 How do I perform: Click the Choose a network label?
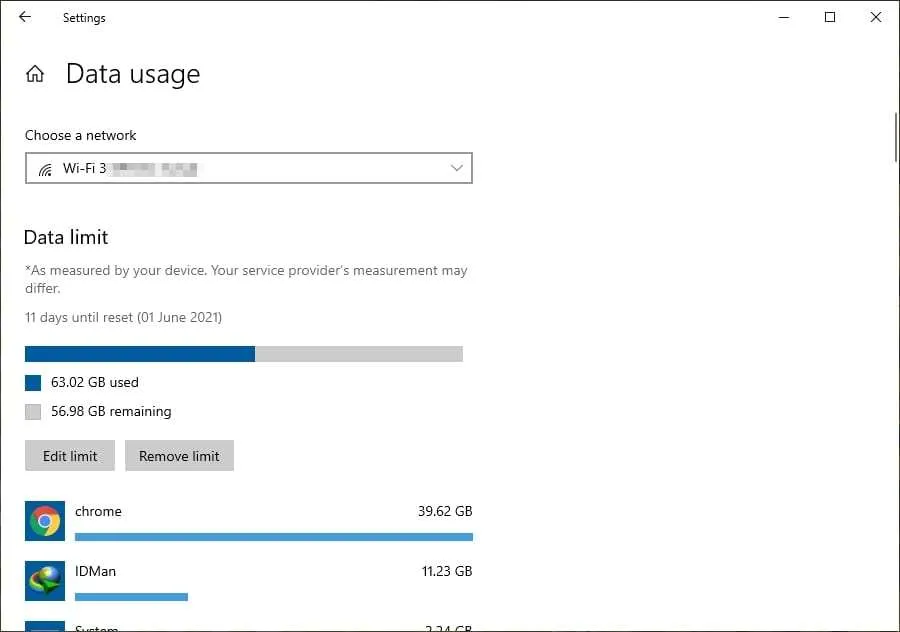(80, 135)
